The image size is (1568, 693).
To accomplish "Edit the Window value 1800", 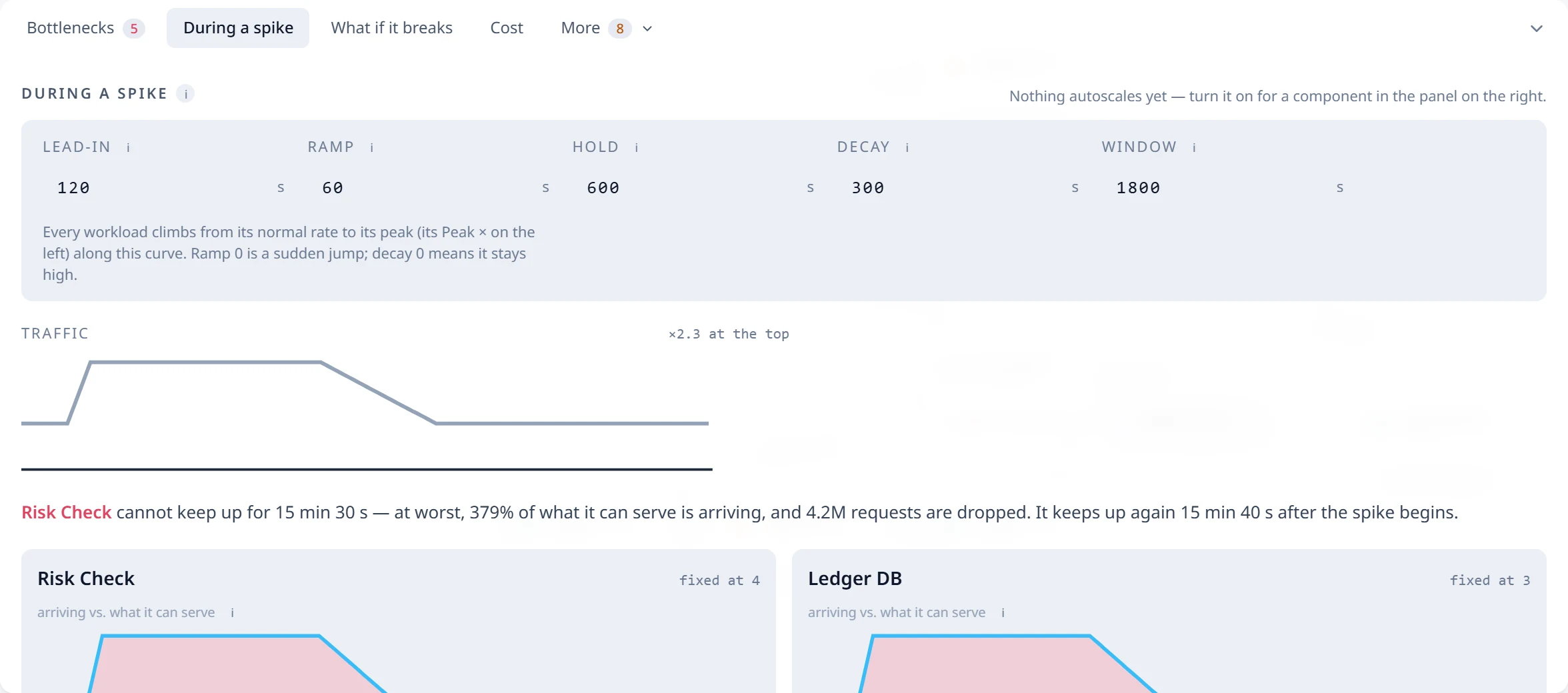I will point(1215,188).
